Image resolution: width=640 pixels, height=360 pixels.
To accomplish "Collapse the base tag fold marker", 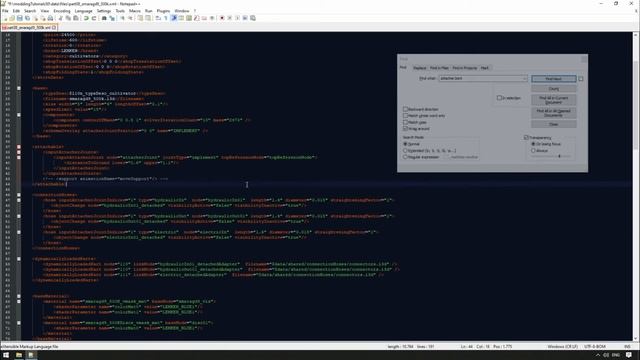I will [x=19, y=88].
